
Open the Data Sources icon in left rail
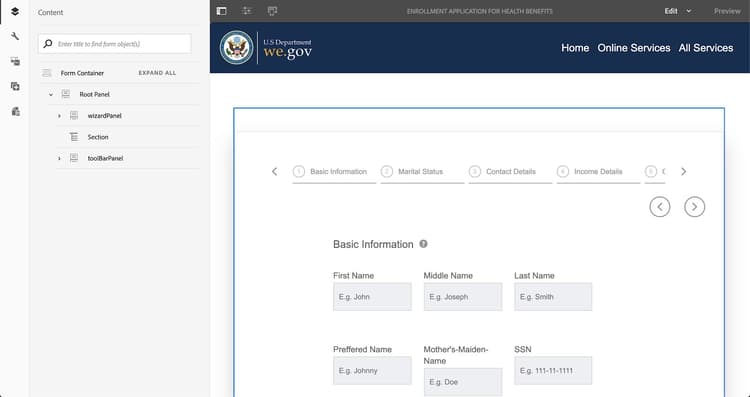[15, 111]
